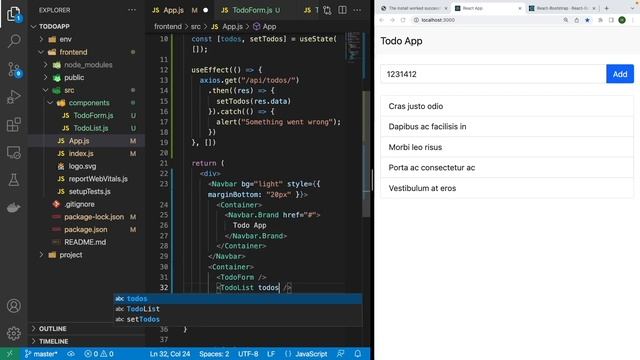Image resolution: width=640 pixels, height=360 pixels.
Task: Open the Search view icon
Action: (x=13, y=41)
